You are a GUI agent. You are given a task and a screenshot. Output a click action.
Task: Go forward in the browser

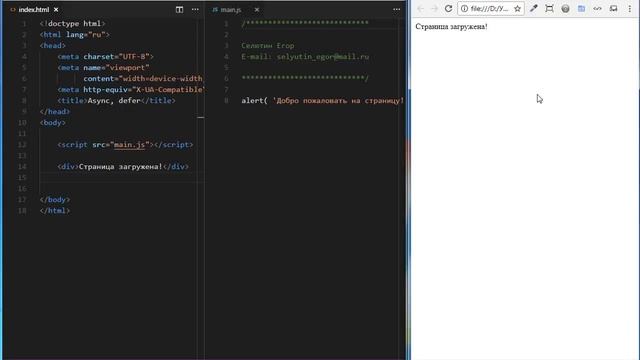tap(434, 9)
